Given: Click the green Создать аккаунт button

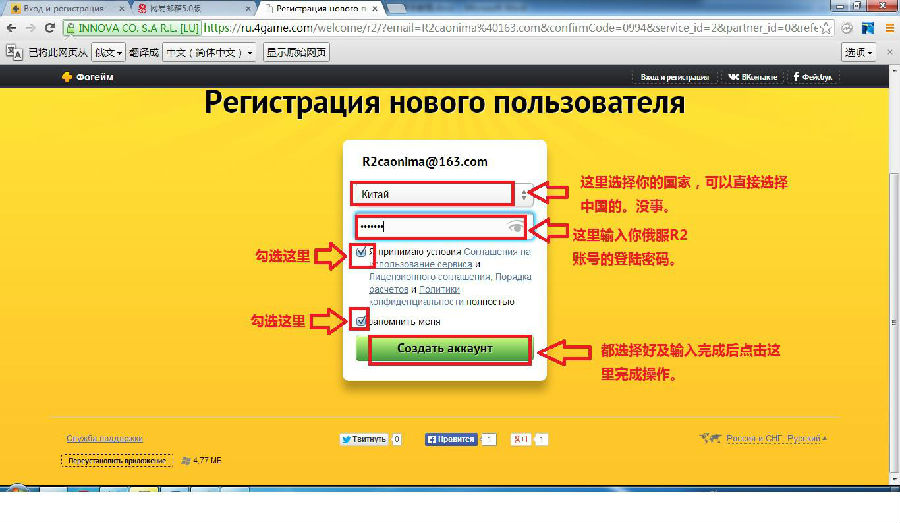Looking at the screenshot, I should click(445, 348).
